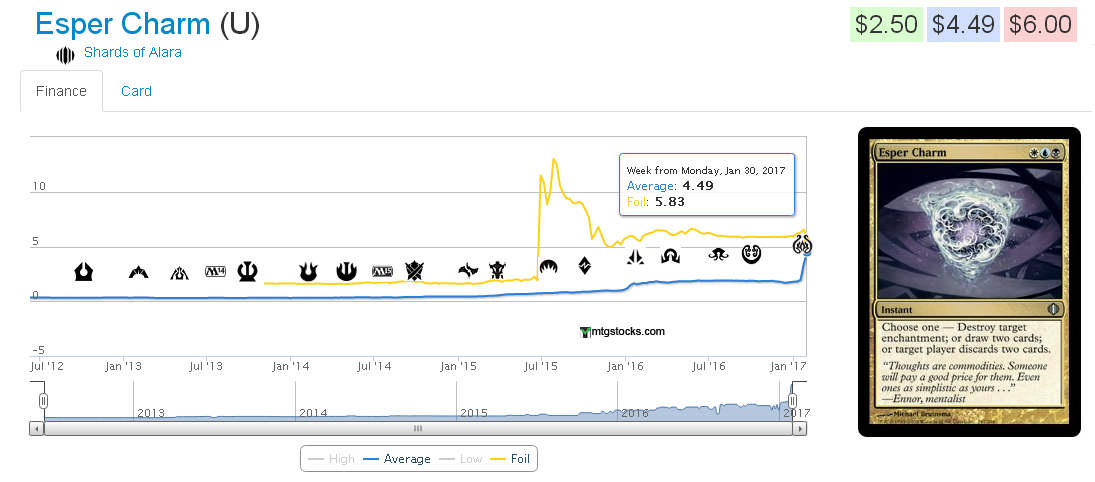The image size is (1095, 482).
Task: Click the Dragons of Tarkir set marker
Action: tap(497, 270)
